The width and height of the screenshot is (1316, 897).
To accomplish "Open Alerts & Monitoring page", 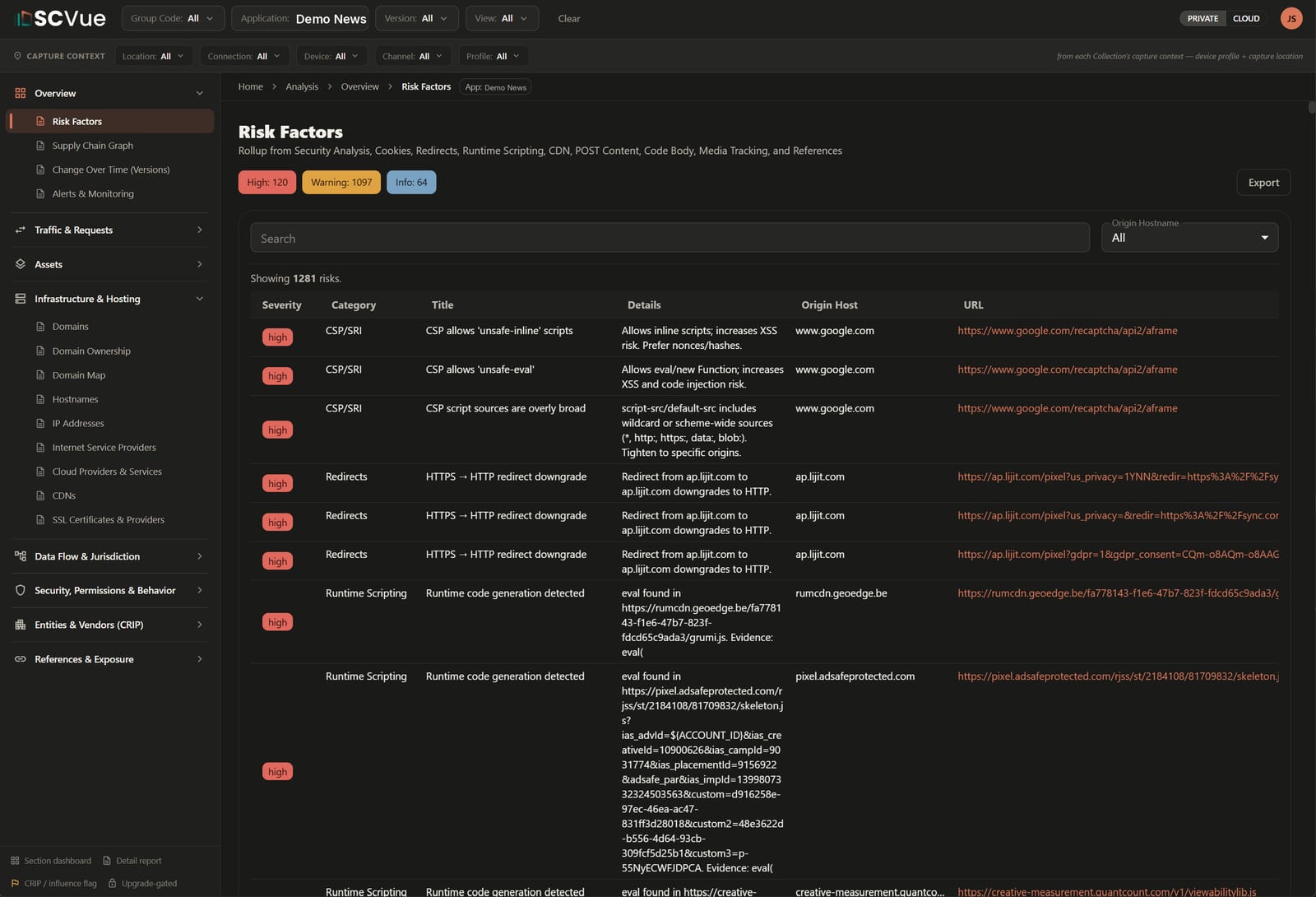I will (93, 193).
